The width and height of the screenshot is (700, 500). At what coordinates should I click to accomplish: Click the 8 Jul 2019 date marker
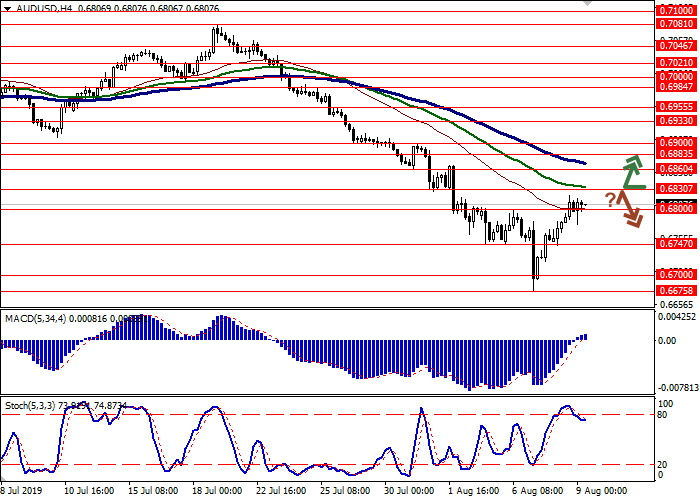tap(22, 491)
